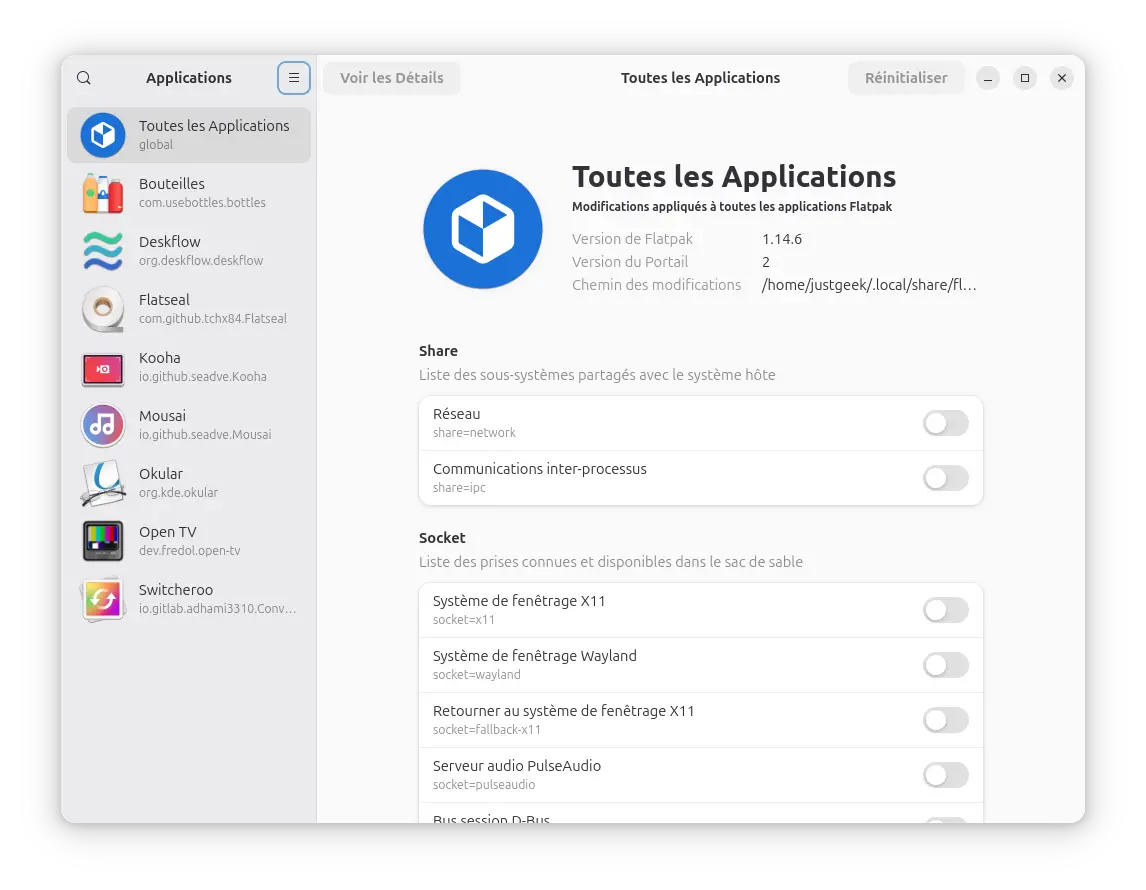
Task: Click the Socket section heading
Action: coord(442,538)
